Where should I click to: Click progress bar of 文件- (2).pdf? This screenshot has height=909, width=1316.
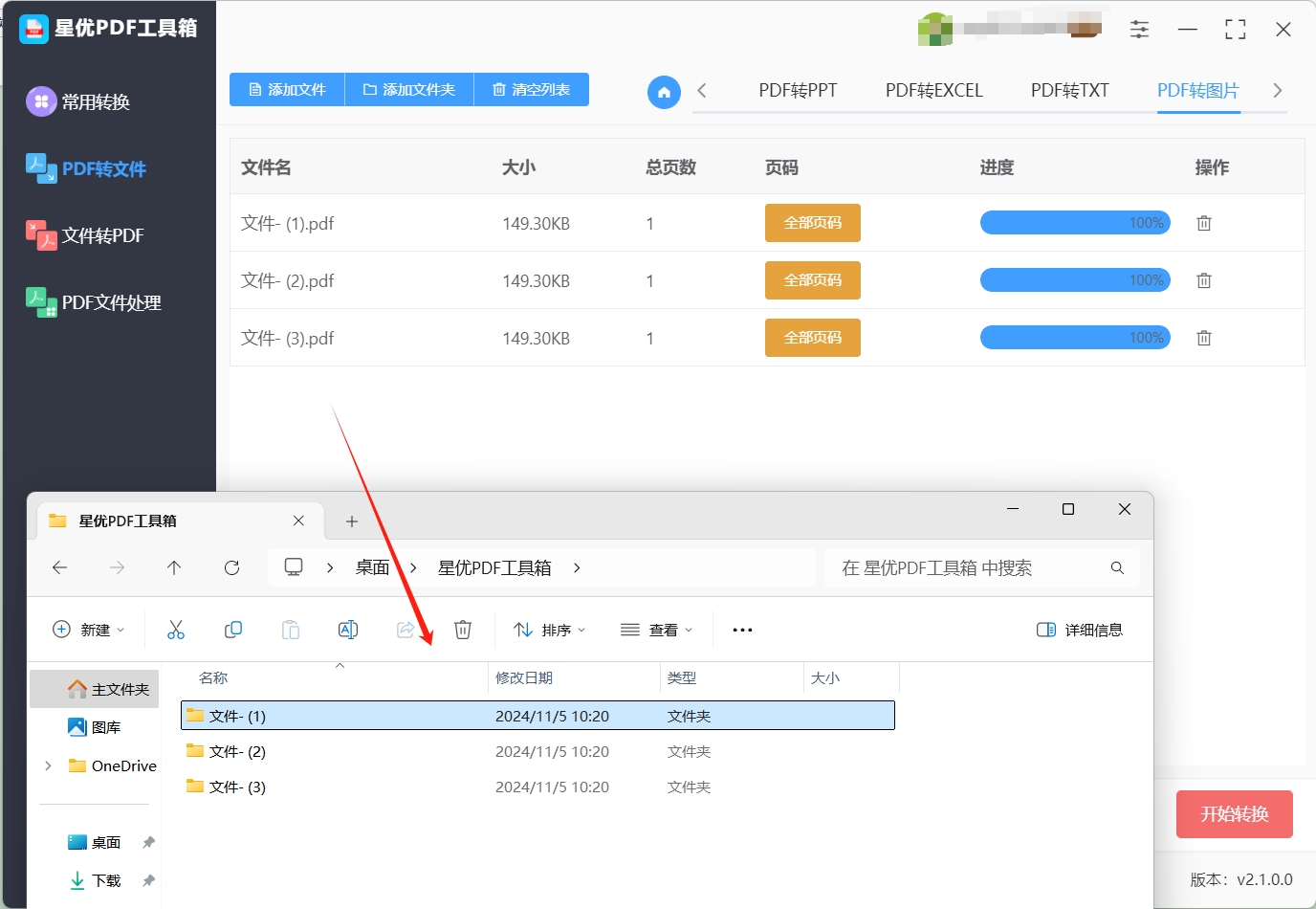[1075, 280]
